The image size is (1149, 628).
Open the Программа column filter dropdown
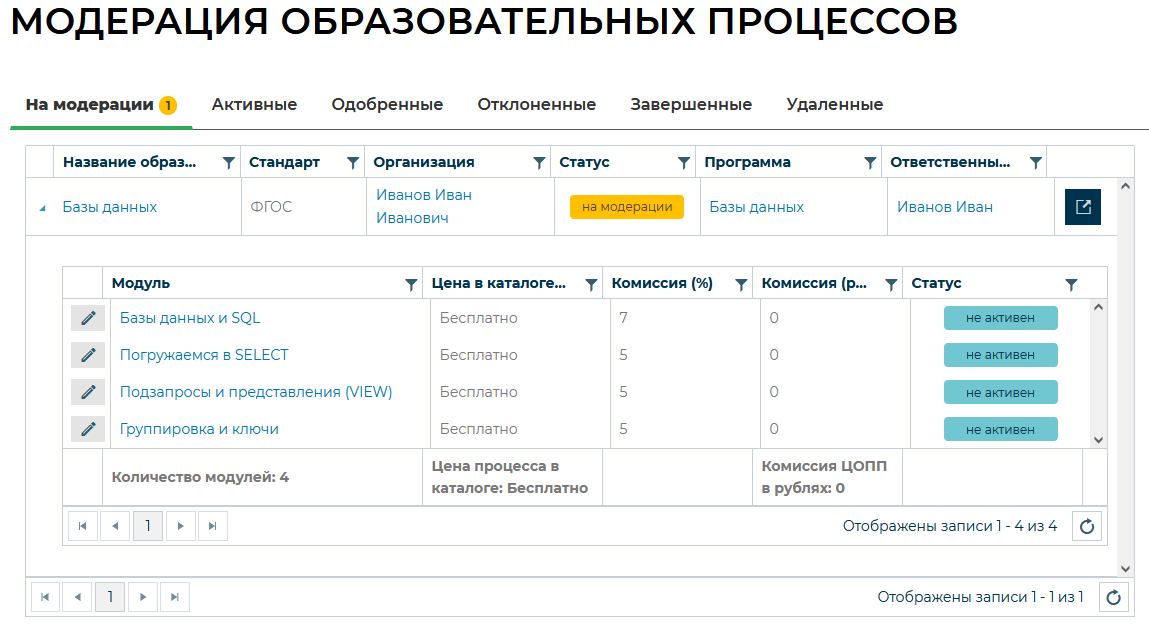point(870,162)
